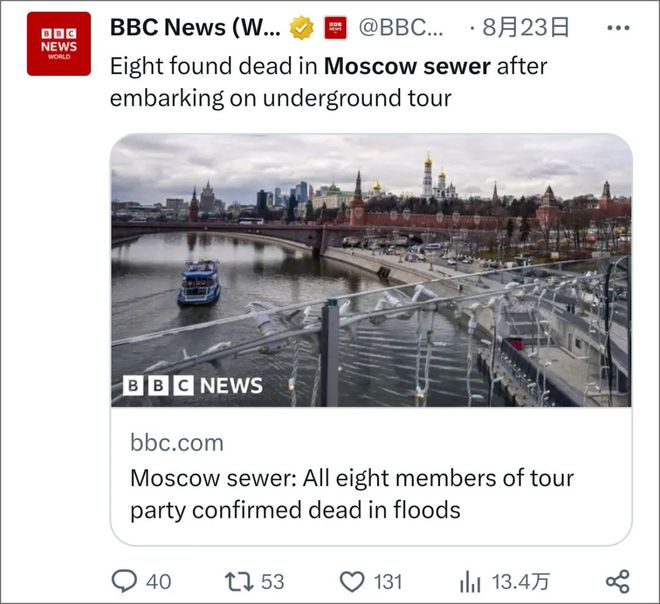This screenshot has height=604, width=660.
Task: Open the 8月23日 tweet timestamp
Action: (526, 27)
